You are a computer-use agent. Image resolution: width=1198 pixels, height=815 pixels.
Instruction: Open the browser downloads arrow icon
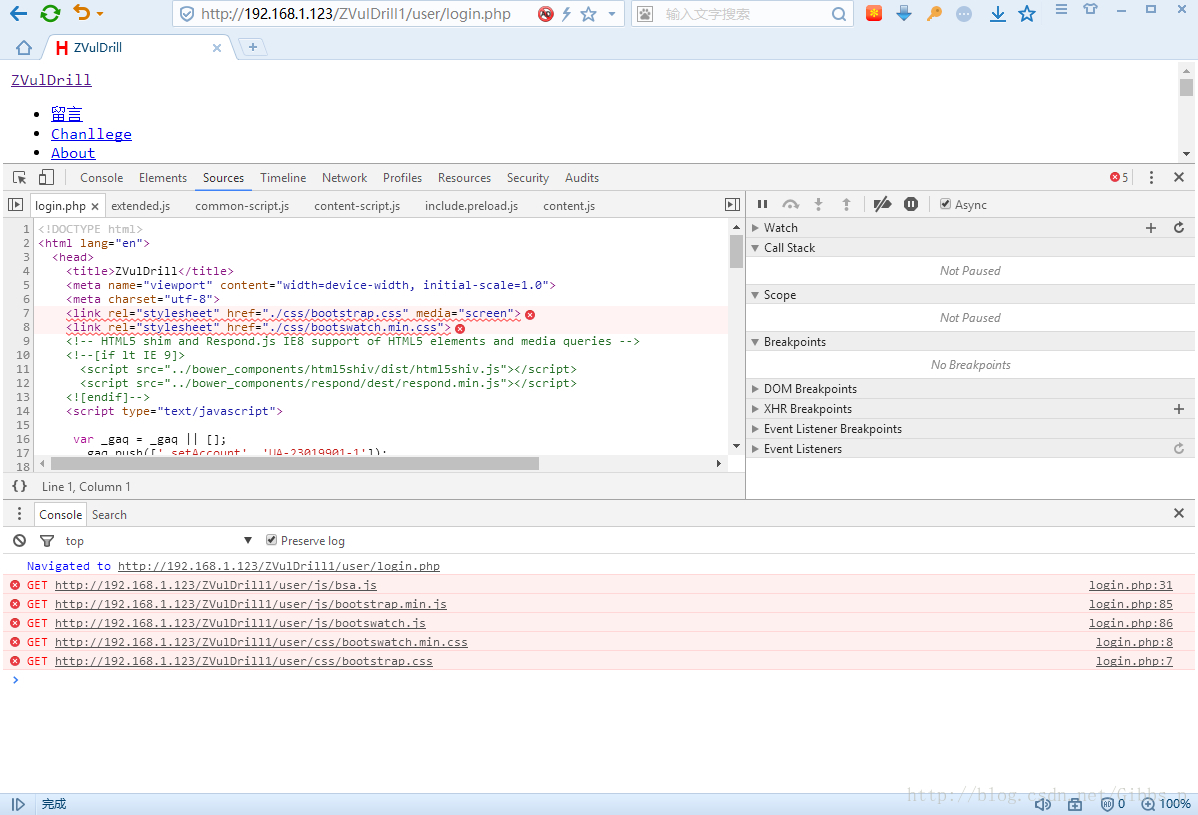997,14
